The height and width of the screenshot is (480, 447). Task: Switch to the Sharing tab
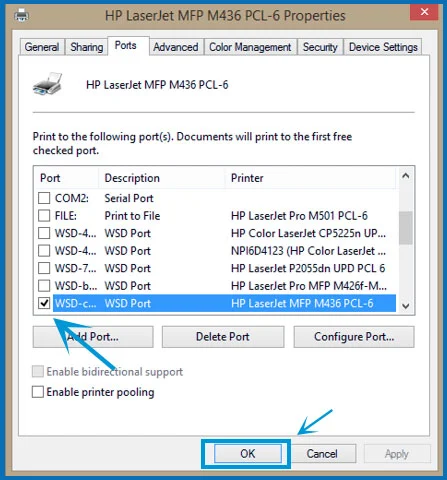tap(87, 47)
